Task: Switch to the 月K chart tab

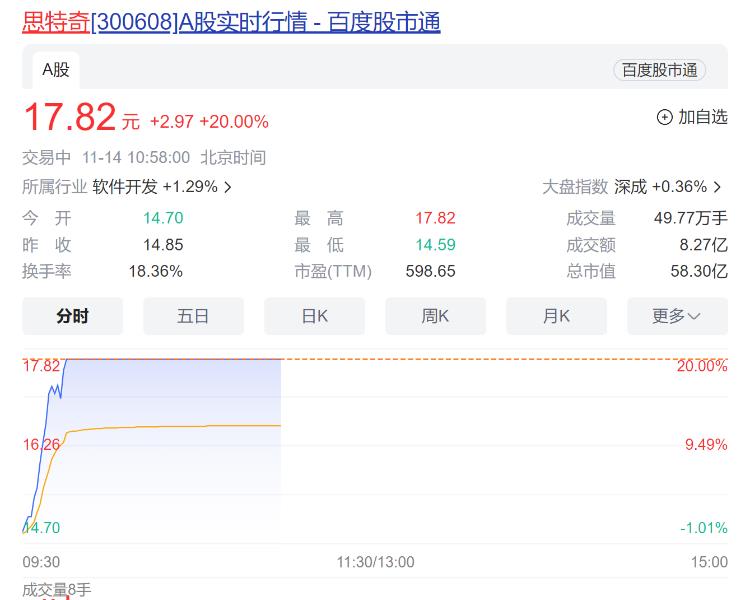Action: click(556, 316)
